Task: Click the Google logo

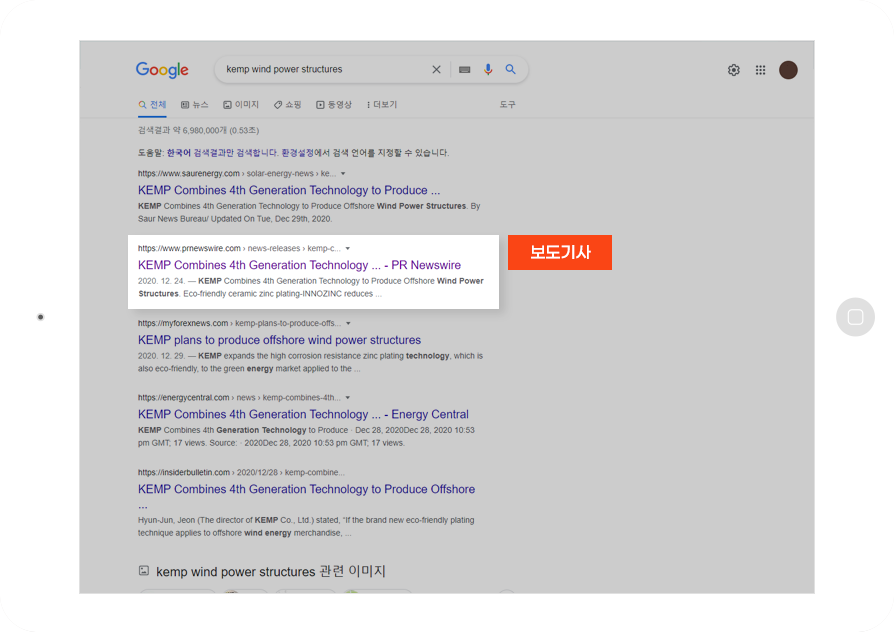Action: point(162,70)
